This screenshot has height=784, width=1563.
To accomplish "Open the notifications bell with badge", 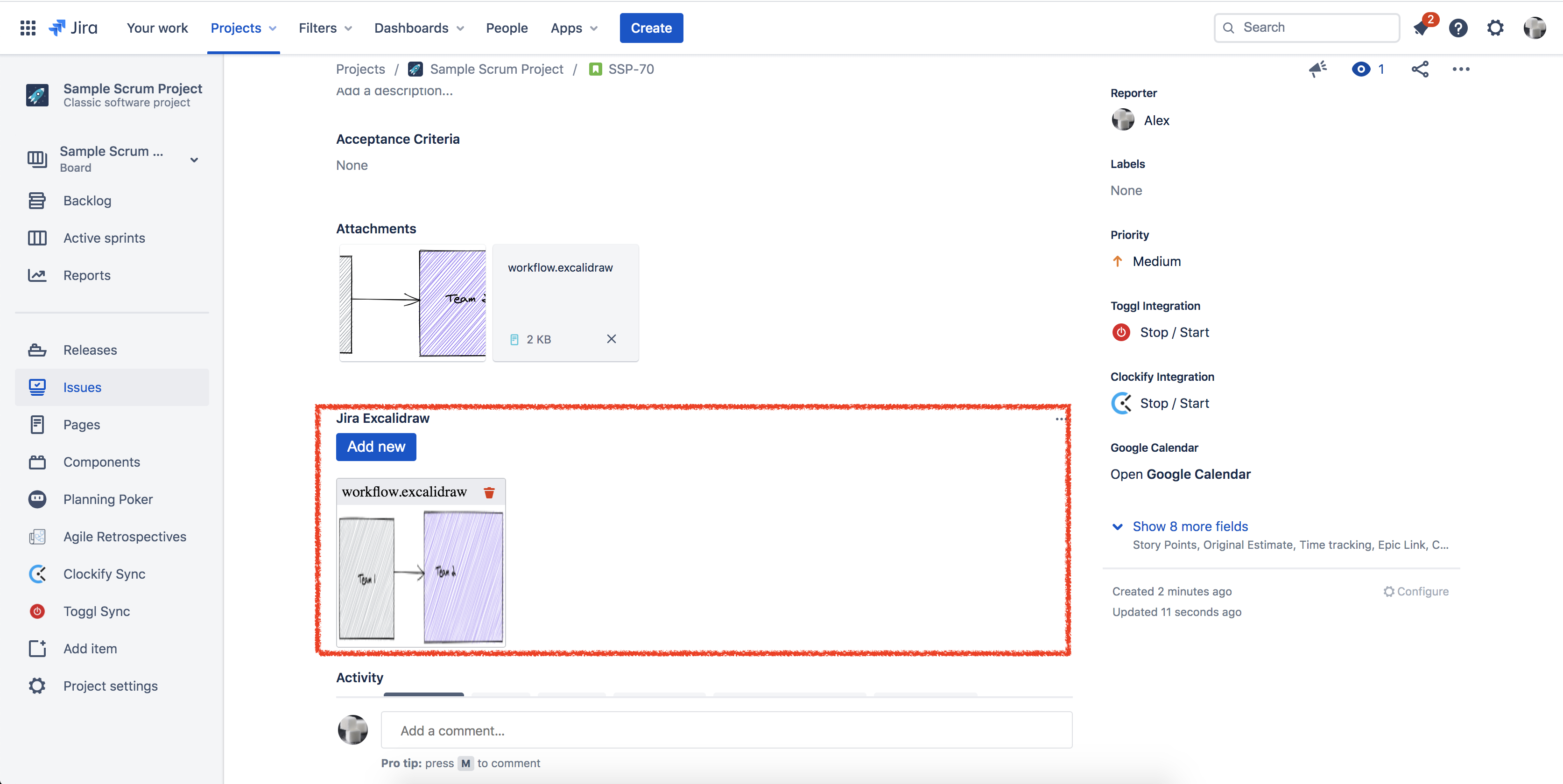I will (1422, 28).
